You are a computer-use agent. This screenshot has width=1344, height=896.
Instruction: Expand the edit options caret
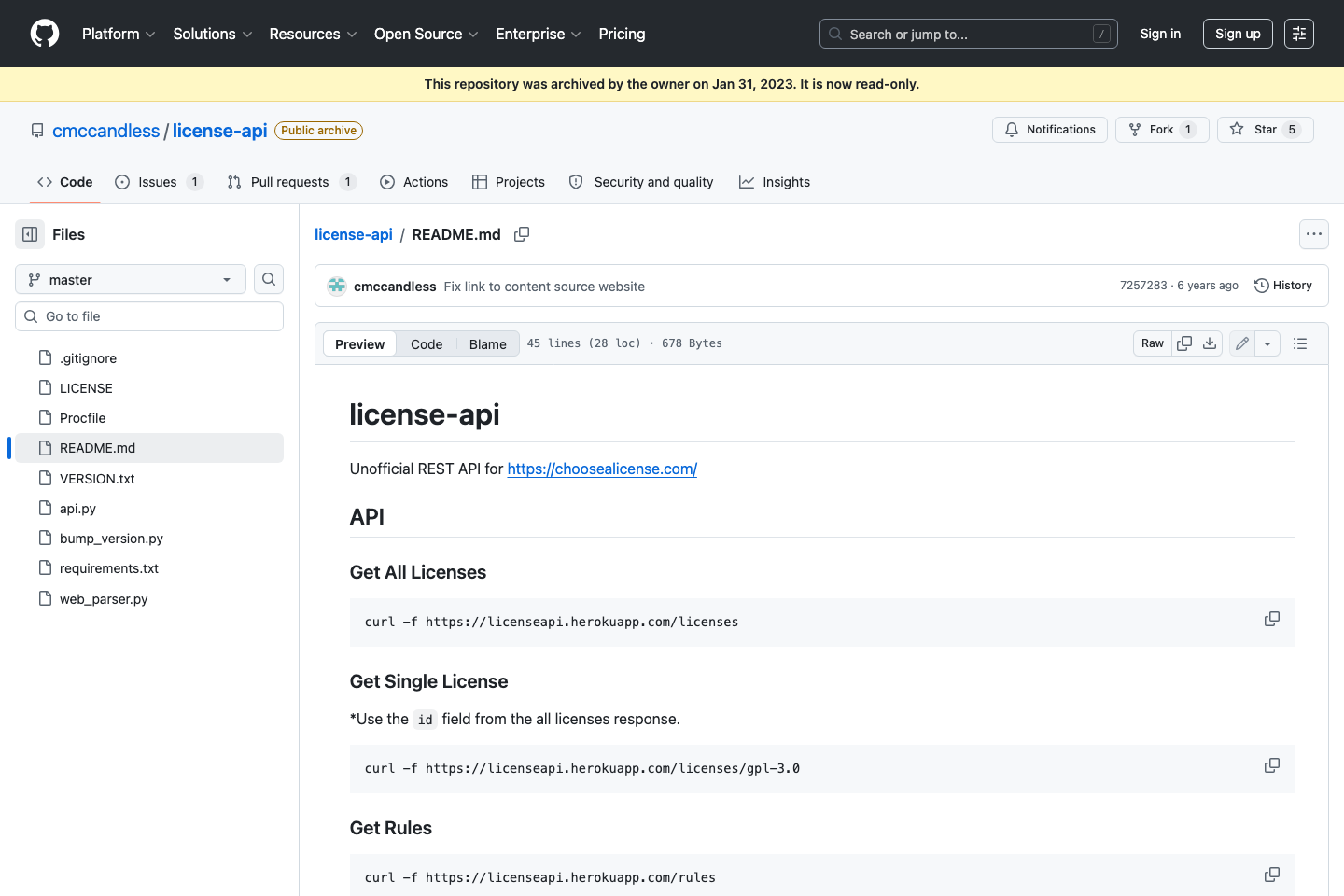(x=1267, y=343)
